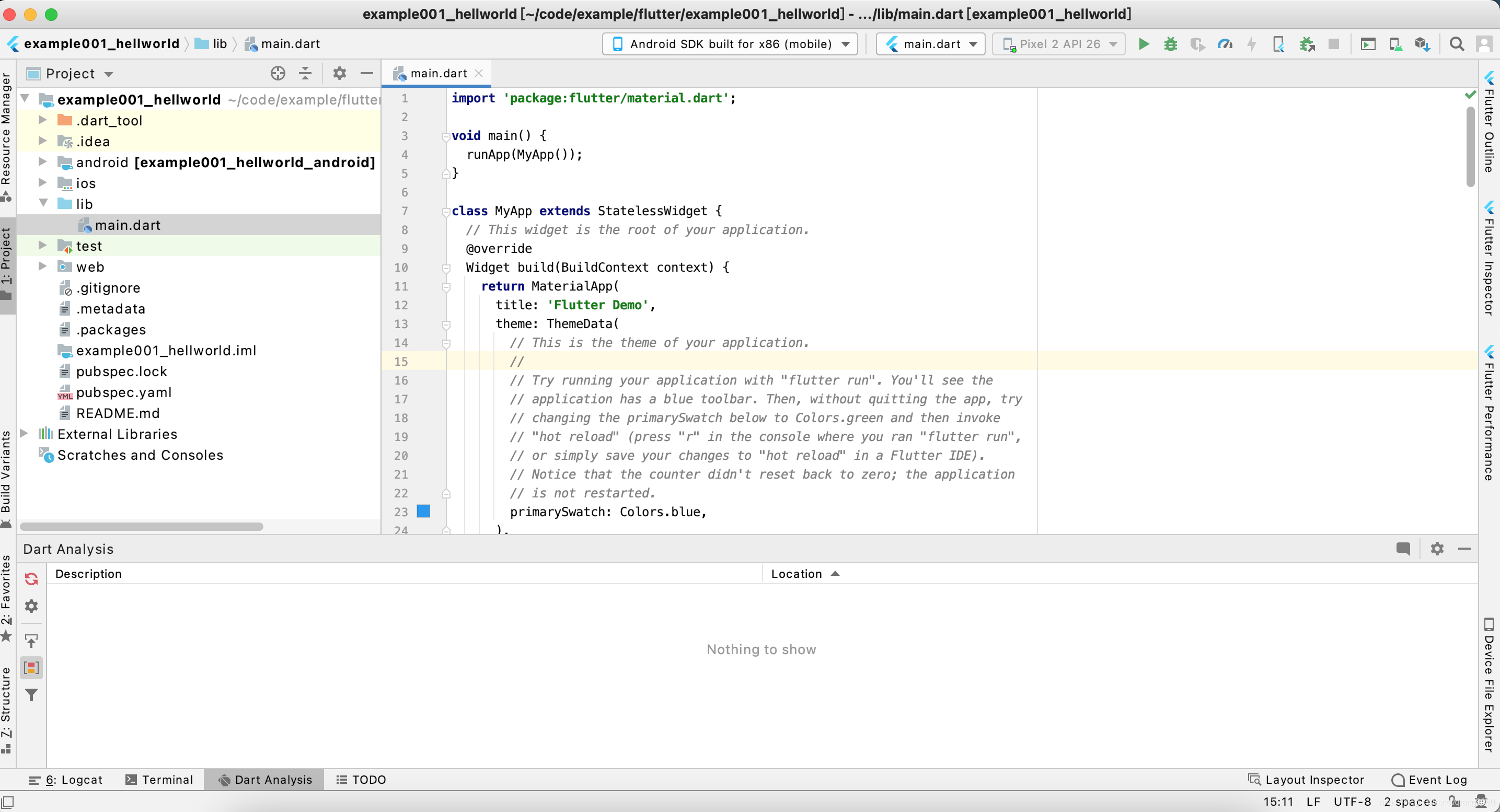This screenshot has width=1500, height=812.
Task: Click the user account avatar icon
Action: click(x=1484, y=44)
